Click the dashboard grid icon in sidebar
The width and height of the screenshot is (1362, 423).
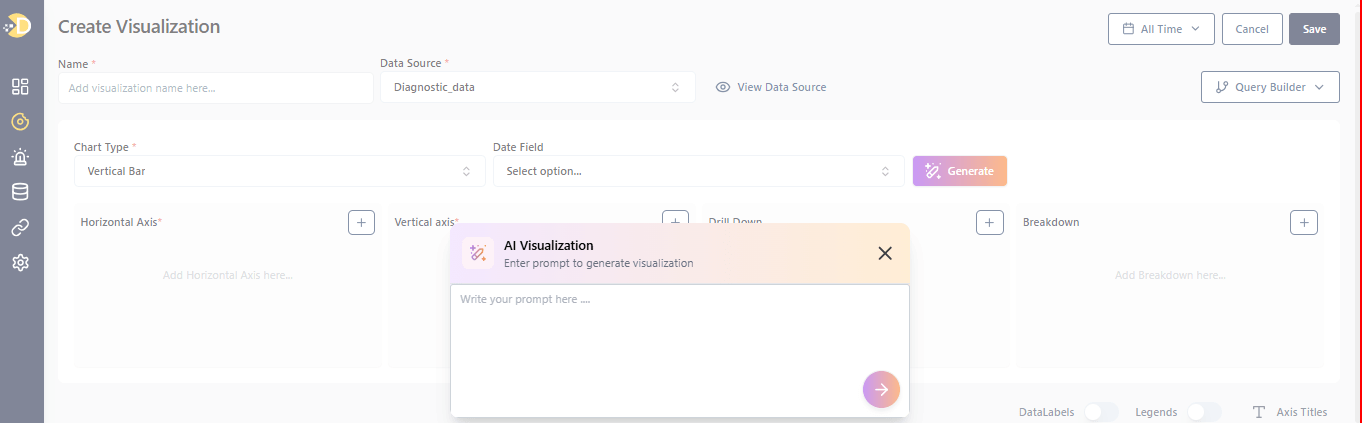coord(20,87)
